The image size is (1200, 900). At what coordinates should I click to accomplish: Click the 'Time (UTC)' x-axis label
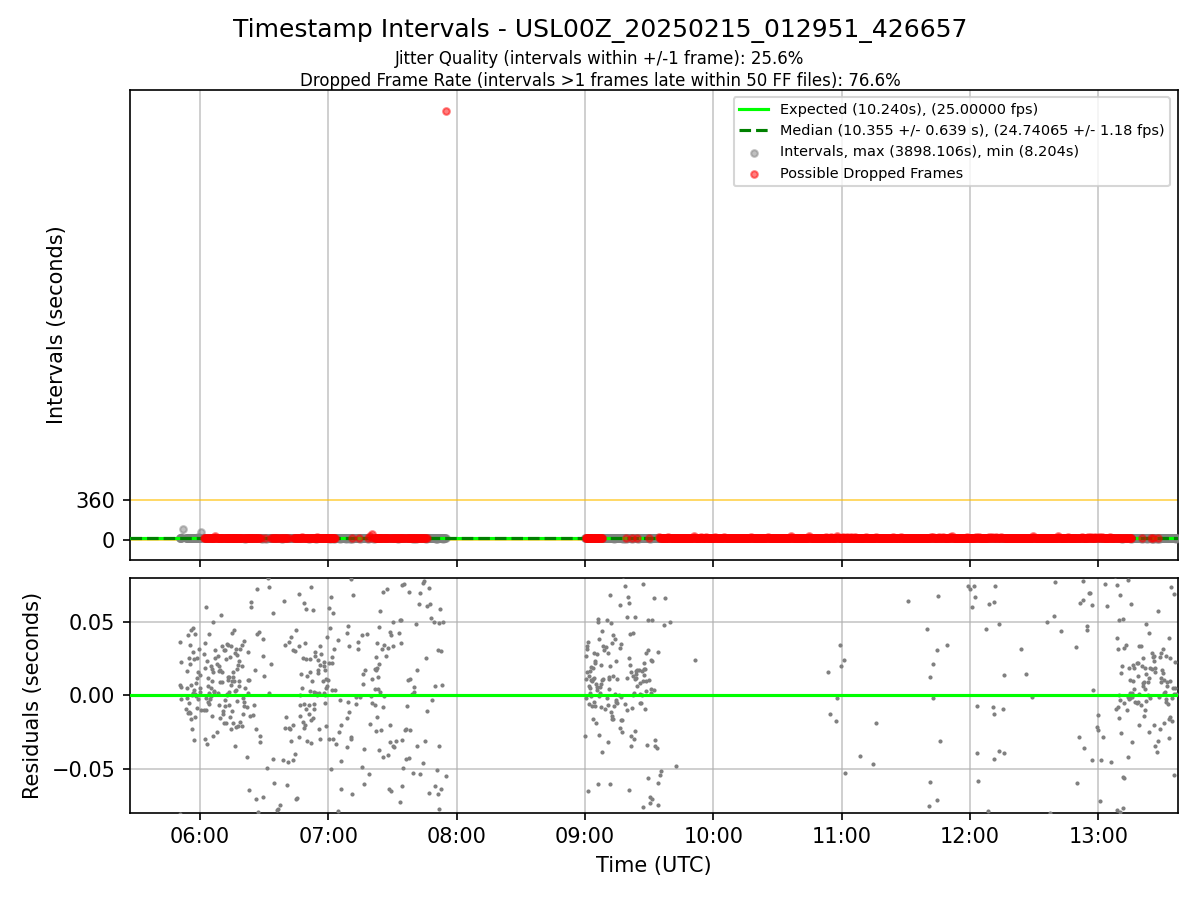(653, 865)
